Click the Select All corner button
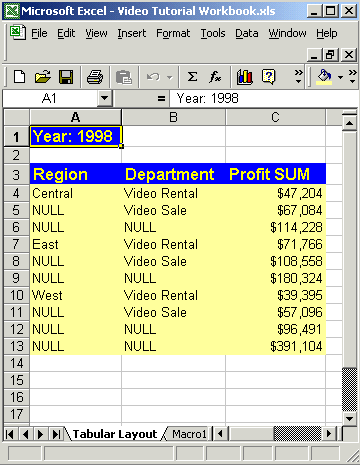This screenshot has height=465, width=360. pos(16,117)
